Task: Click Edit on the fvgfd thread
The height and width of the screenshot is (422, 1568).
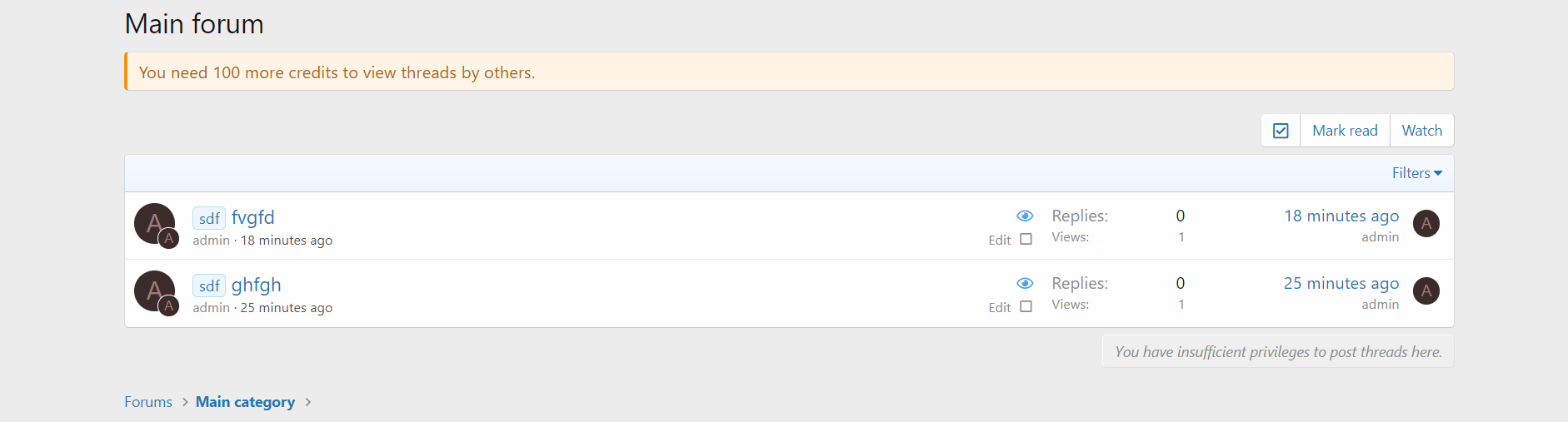Action: point(999,240)
